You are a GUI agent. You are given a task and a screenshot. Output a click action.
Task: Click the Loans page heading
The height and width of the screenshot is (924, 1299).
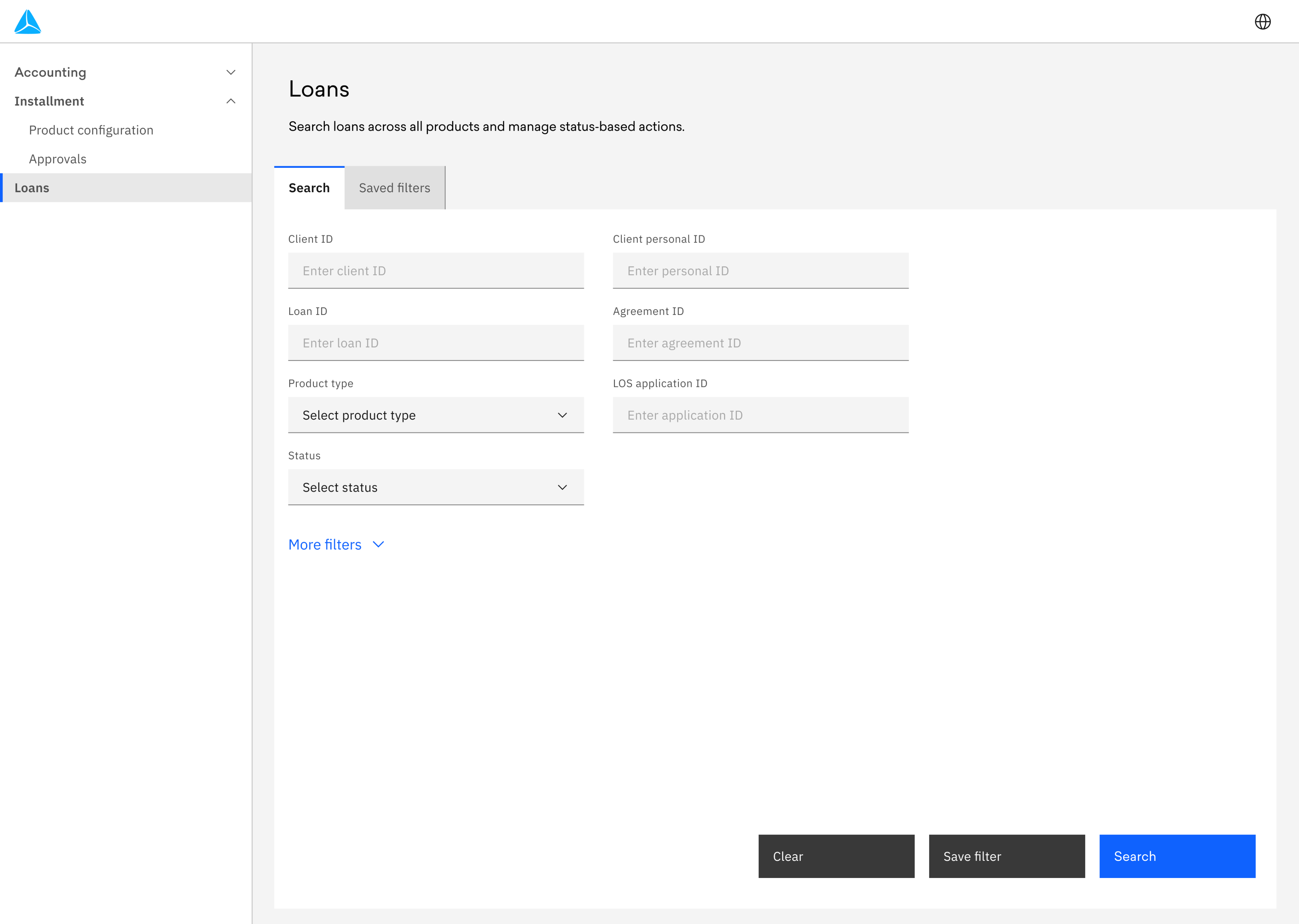click(318, 89)
